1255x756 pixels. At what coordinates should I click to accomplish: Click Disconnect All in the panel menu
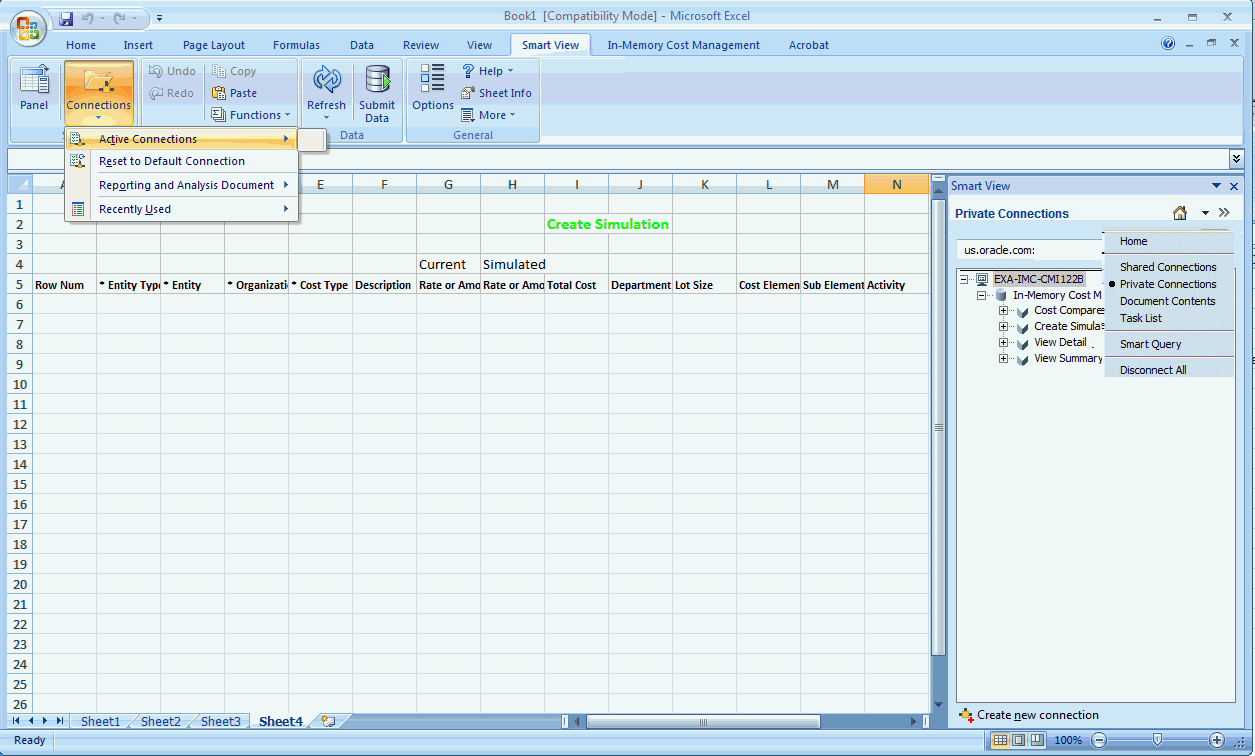pos(1153,370)
